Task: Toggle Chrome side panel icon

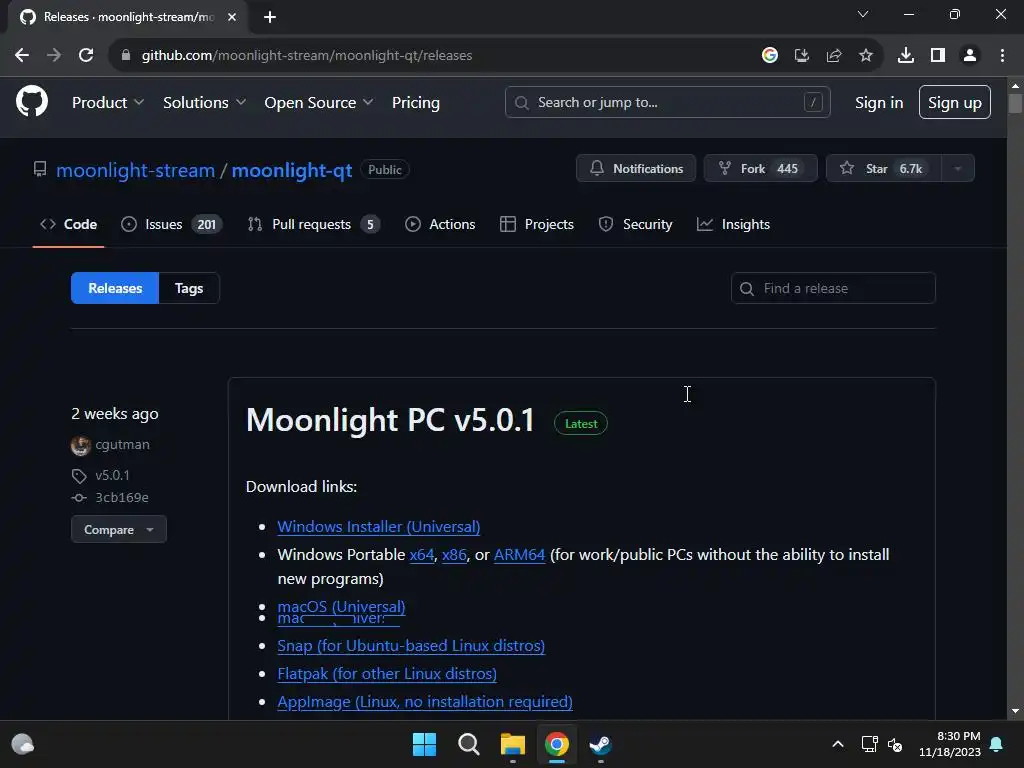Action: pyautogui.click(x=938, y=56)
